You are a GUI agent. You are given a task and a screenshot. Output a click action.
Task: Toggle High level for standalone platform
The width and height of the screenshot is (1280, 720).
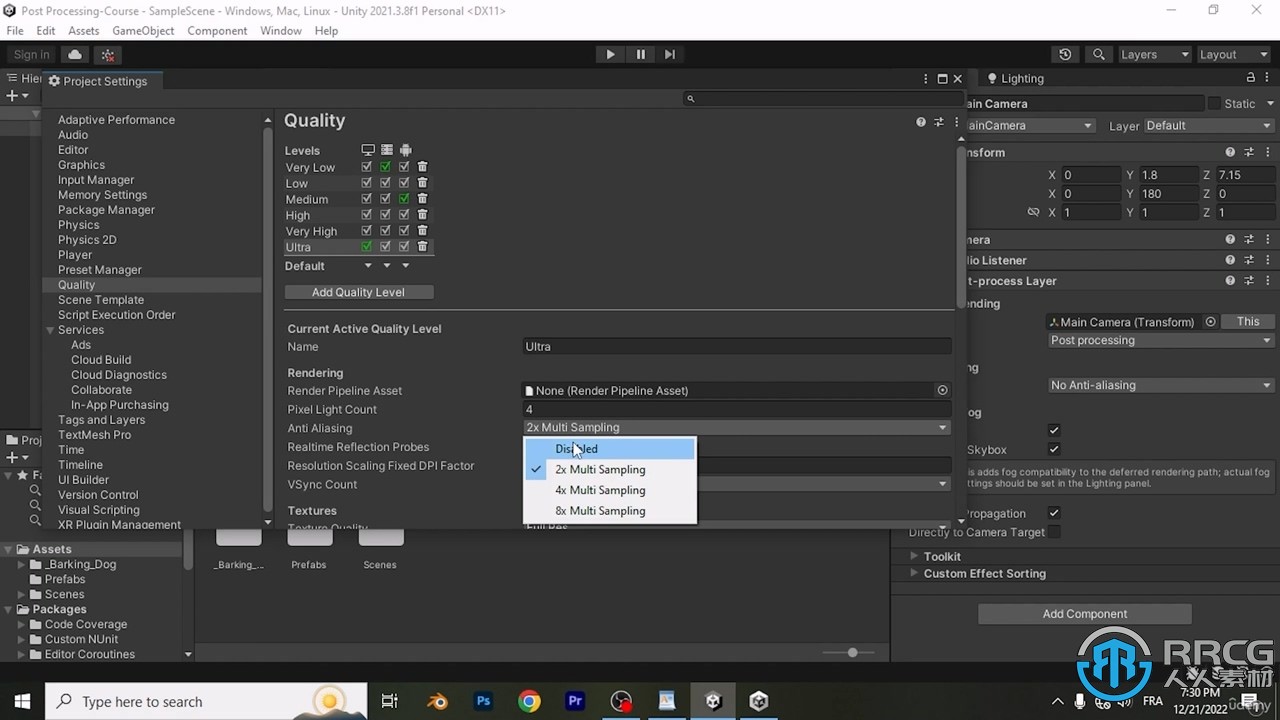tap(367, 215)
